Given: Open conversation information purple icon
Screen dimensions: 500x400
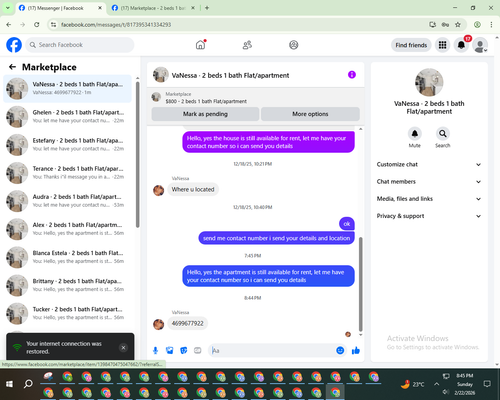Looking at the screenshot, I should (x=352, y=75).
